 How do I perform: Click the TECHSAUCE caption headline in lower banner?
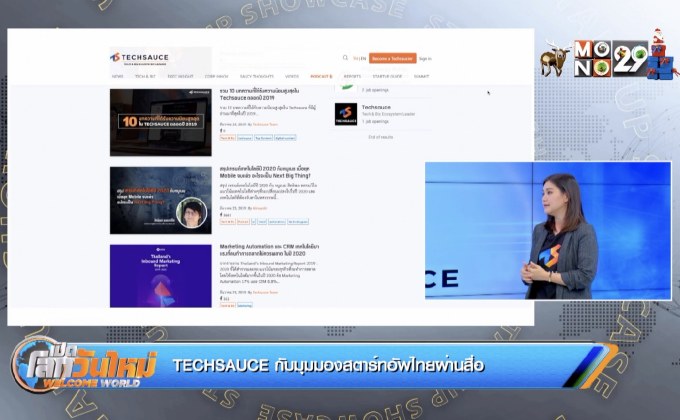click(328, 365)
